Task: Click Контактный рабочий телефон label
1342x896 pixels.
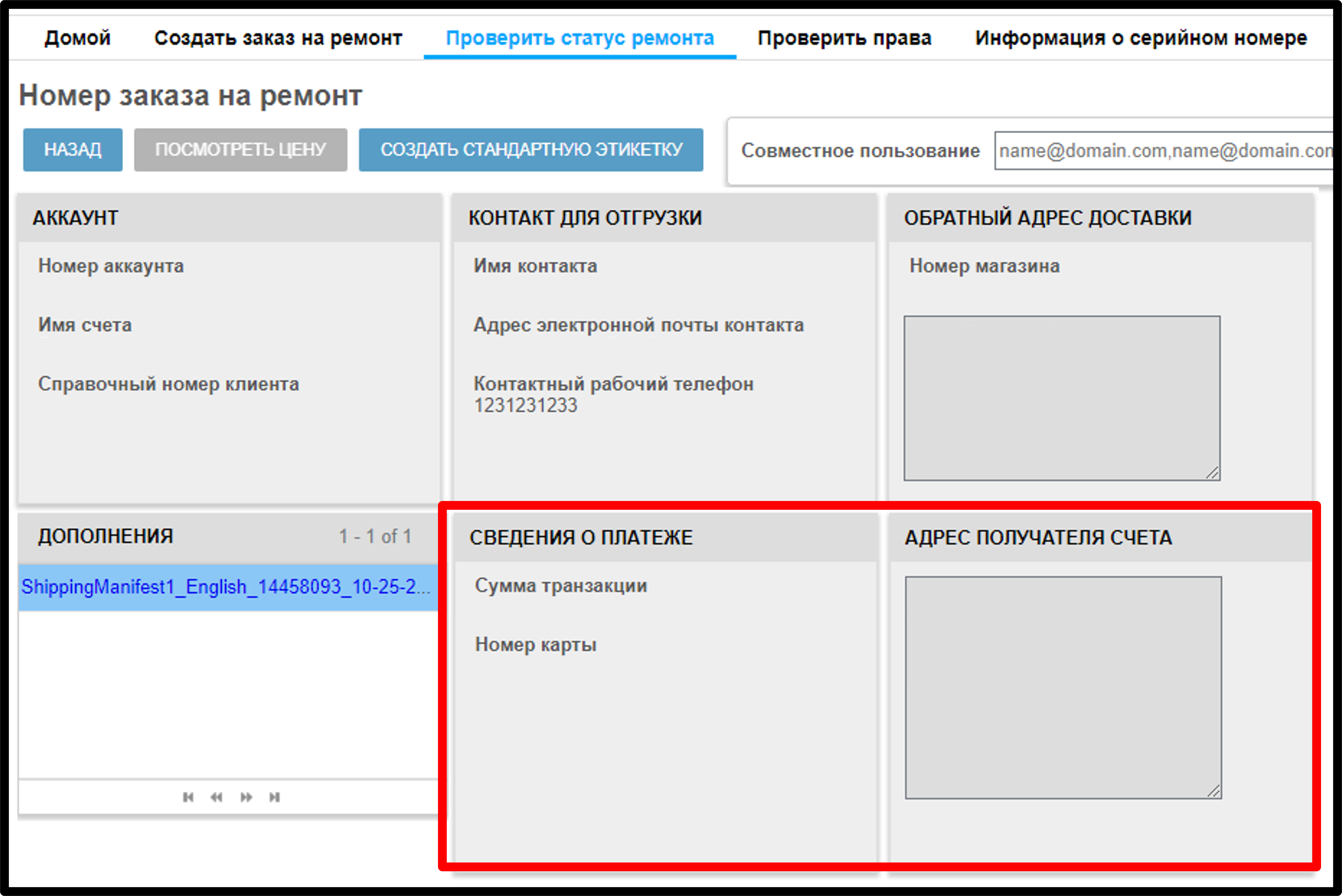Action: (x=614, y=384)
